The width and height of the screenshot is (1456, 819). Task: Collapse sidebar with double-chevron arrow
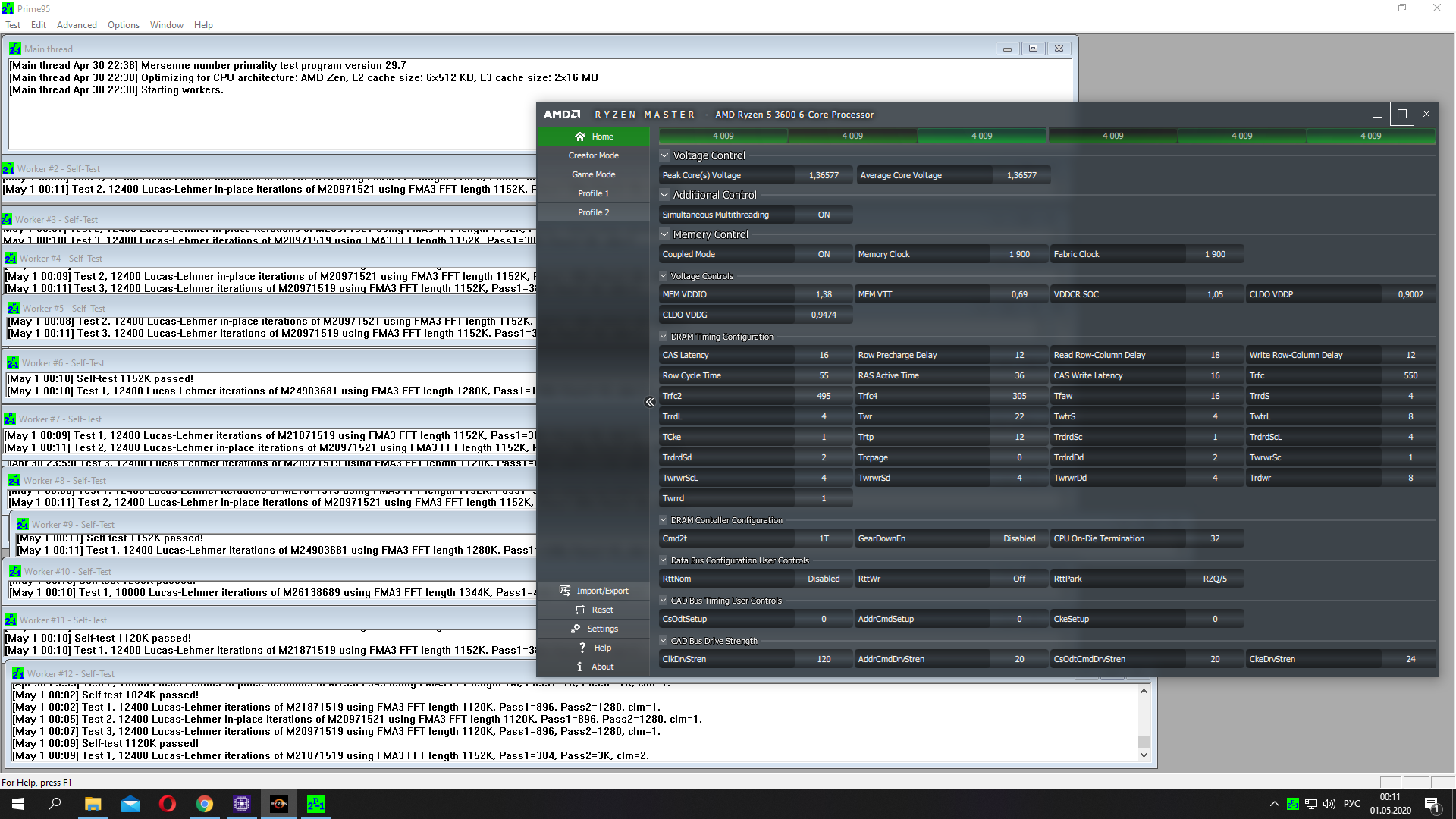click(x=649, y=402)
